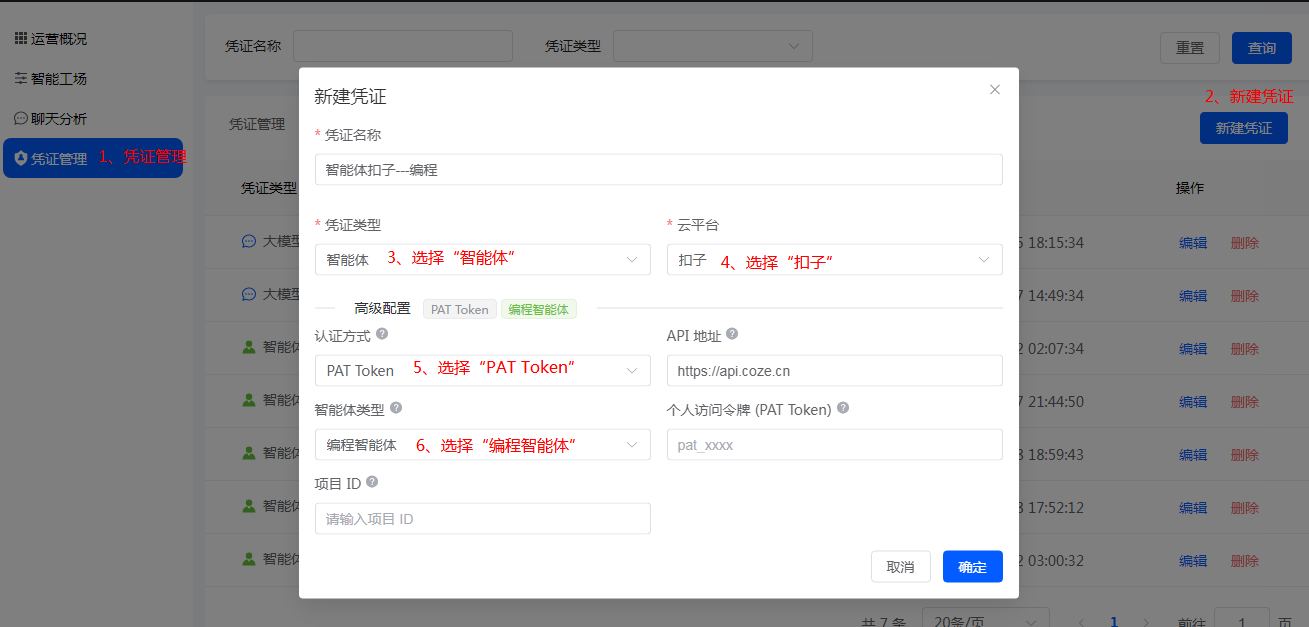Click the 凭证名称 text field in dialog

658,170
